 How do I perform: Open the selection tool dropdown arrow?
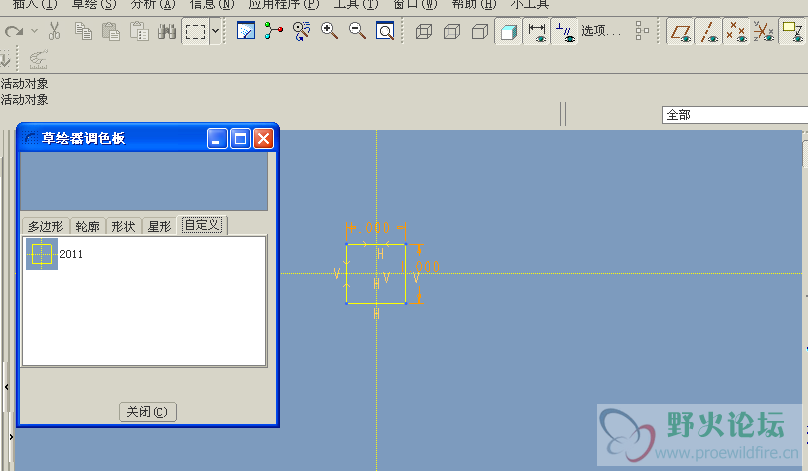point(215,31)
